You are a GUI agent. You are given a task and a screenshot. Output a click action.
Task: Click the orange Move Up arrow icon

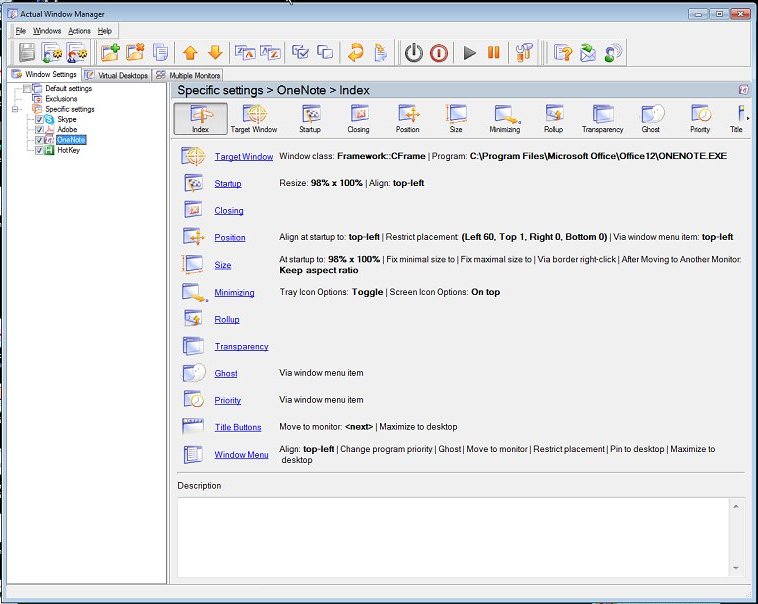(x=190, y=53)
